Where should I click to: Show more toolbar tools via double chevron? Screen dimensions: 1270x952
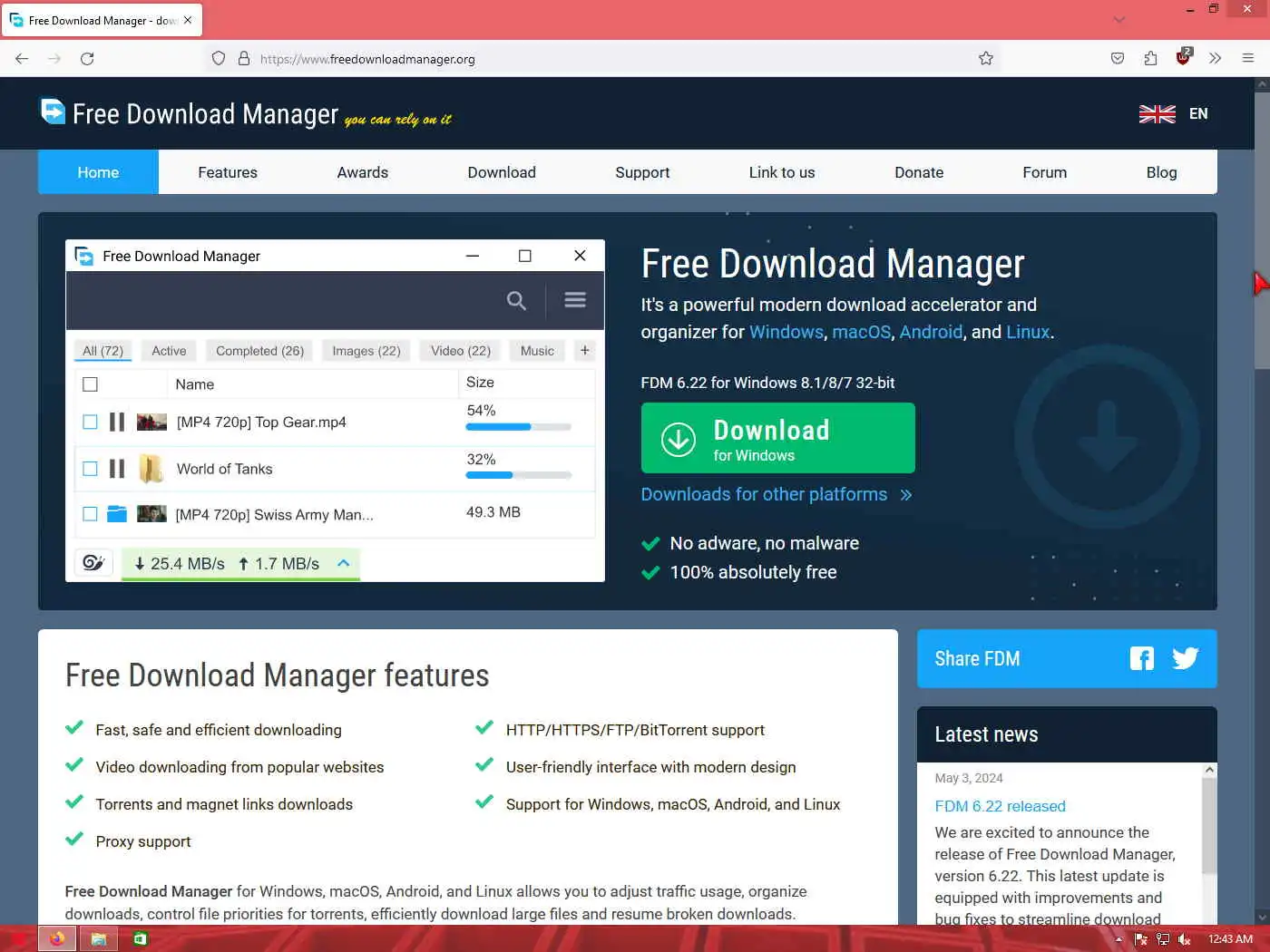tap(1216, 58)
